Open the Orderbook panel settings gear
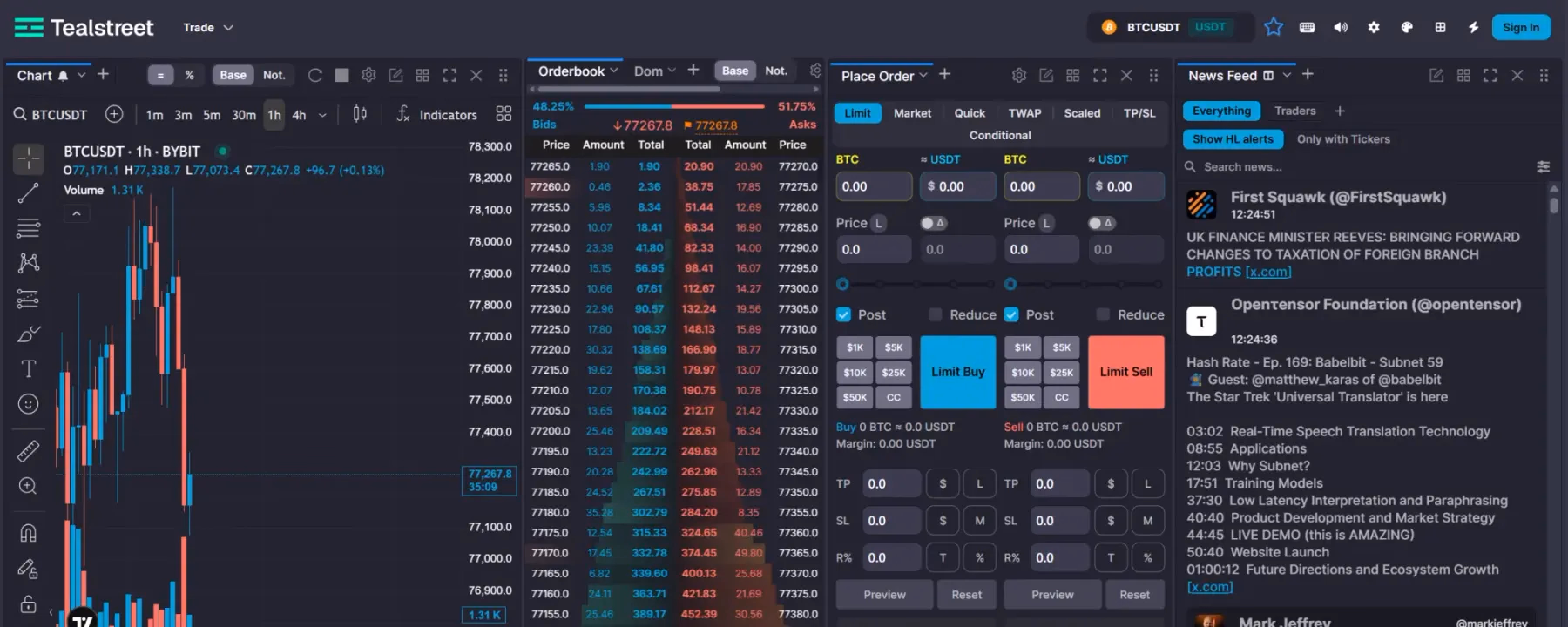Screen dimensions: 1568x627 click(815, 71)
